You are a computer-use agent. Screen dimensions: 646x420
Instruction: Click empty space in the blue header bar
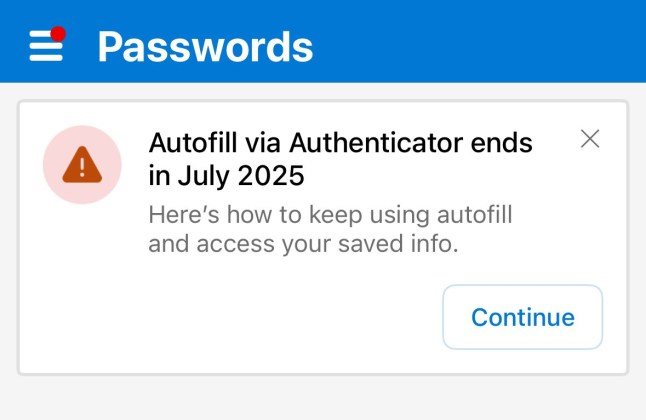(x=480, y=42)
